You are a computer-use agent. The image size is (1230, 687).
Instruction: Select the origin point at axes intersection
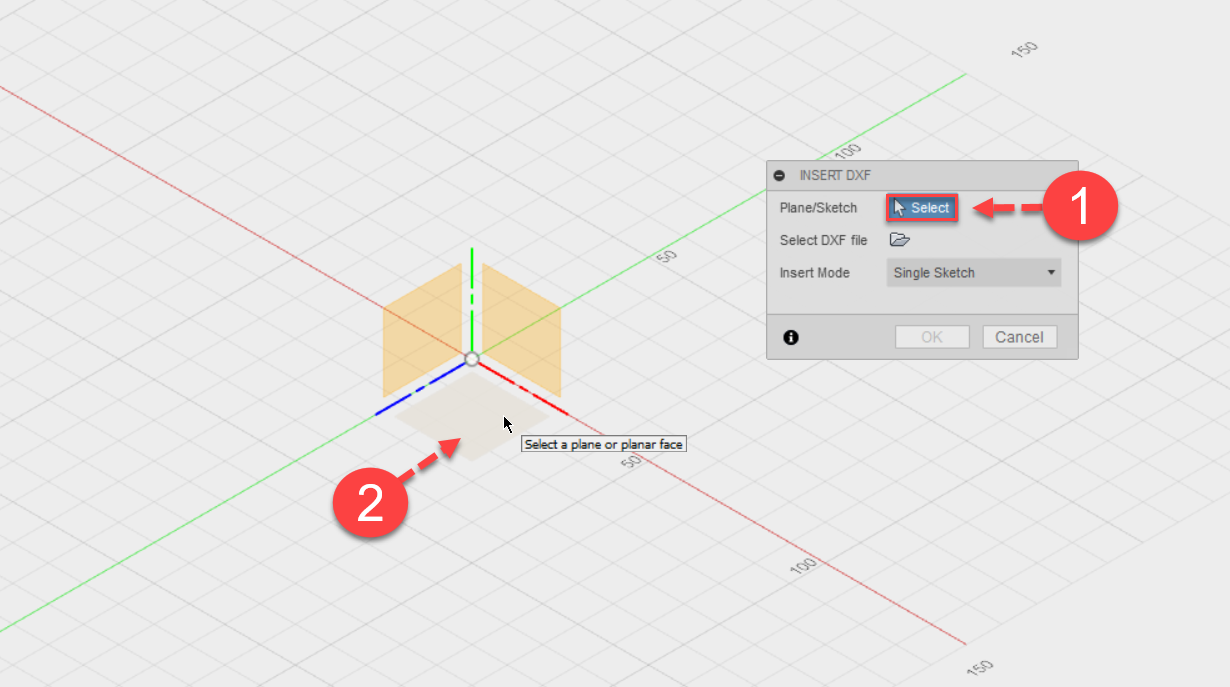(472, 357)
